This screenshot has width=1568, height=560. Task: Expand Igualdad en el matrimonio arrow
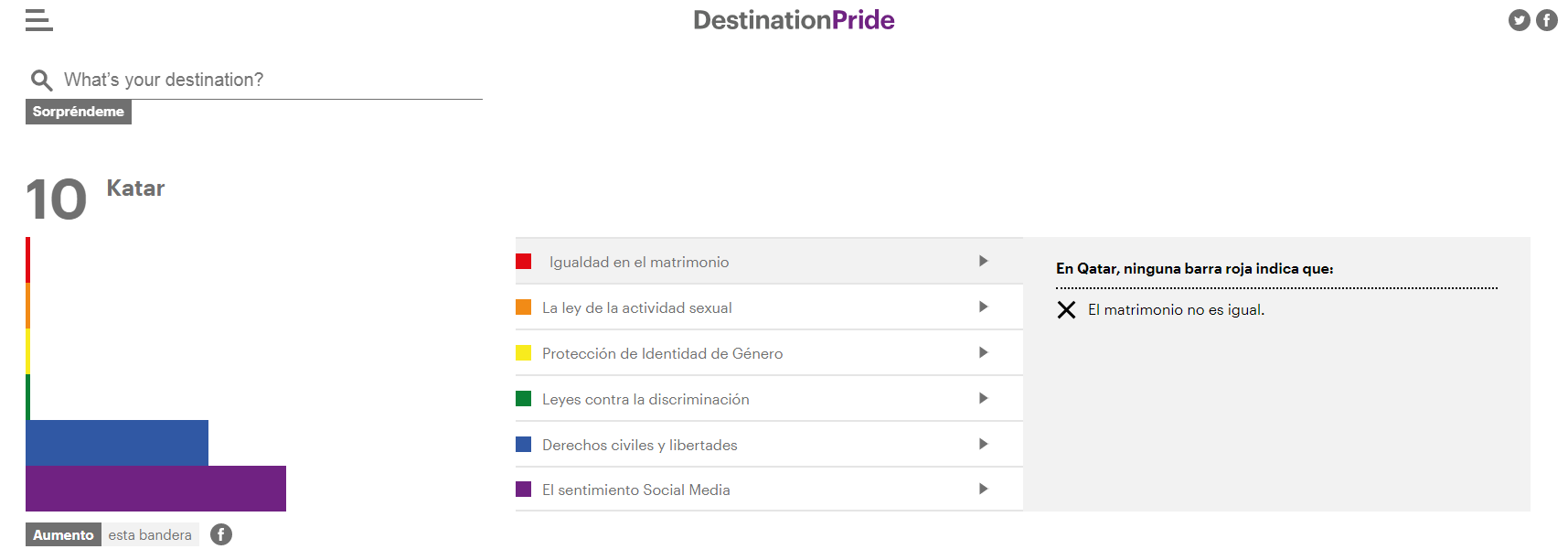tap(983, 262)
